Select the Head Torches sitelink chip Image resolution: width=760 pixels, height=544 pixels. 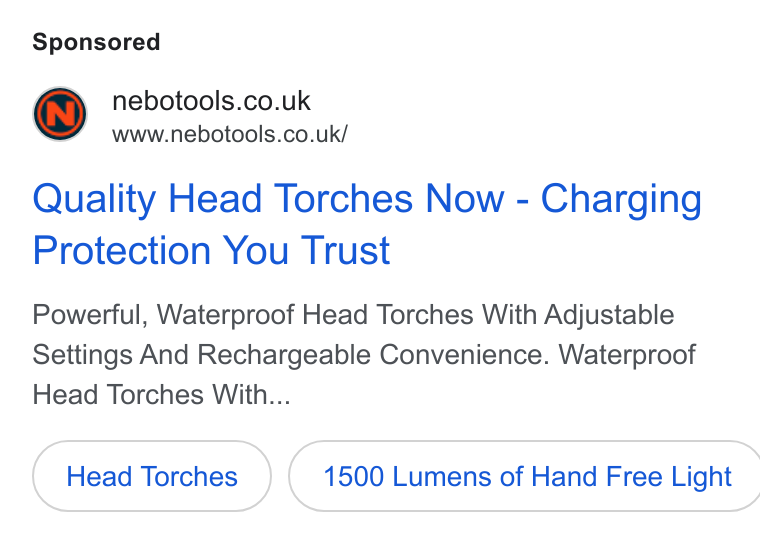point(152,476)
